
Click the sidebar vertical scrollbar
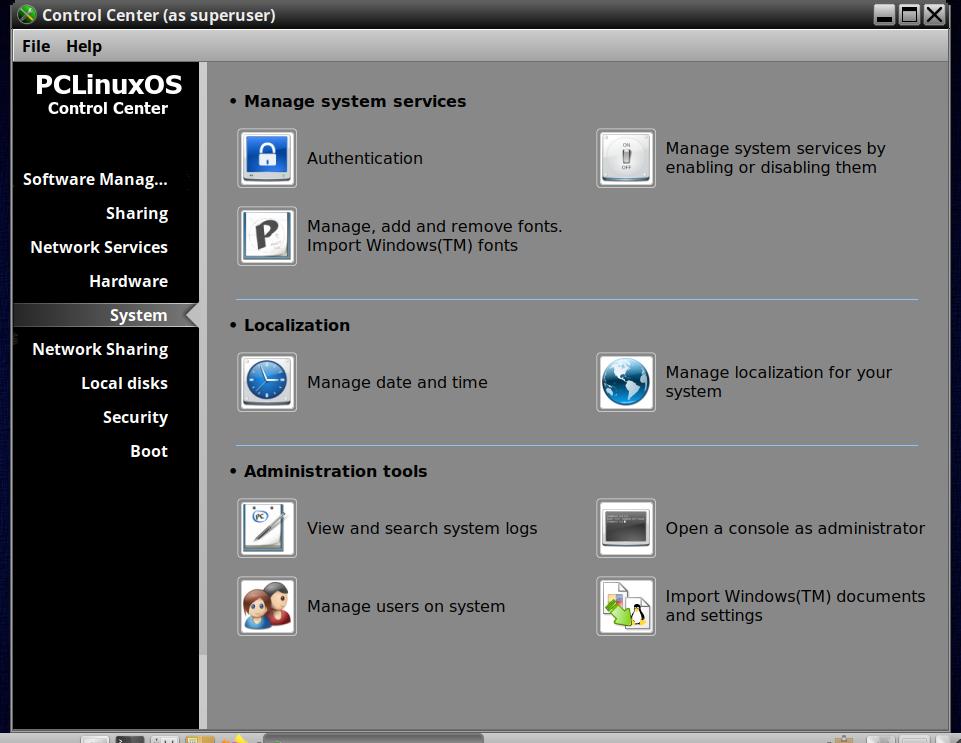pyautogui.click(x=203, y=395)
